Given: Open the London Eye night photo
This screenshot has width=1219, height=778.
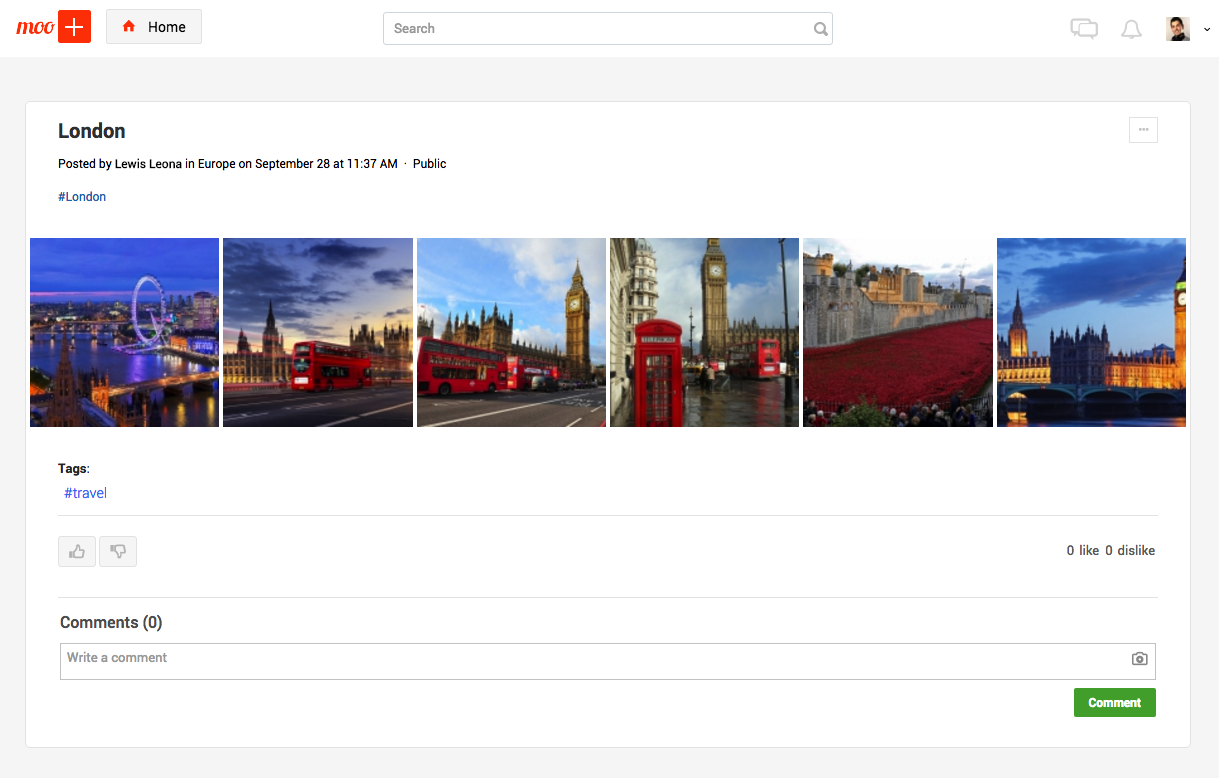Looking at the screenshot, I should (124, 332).
